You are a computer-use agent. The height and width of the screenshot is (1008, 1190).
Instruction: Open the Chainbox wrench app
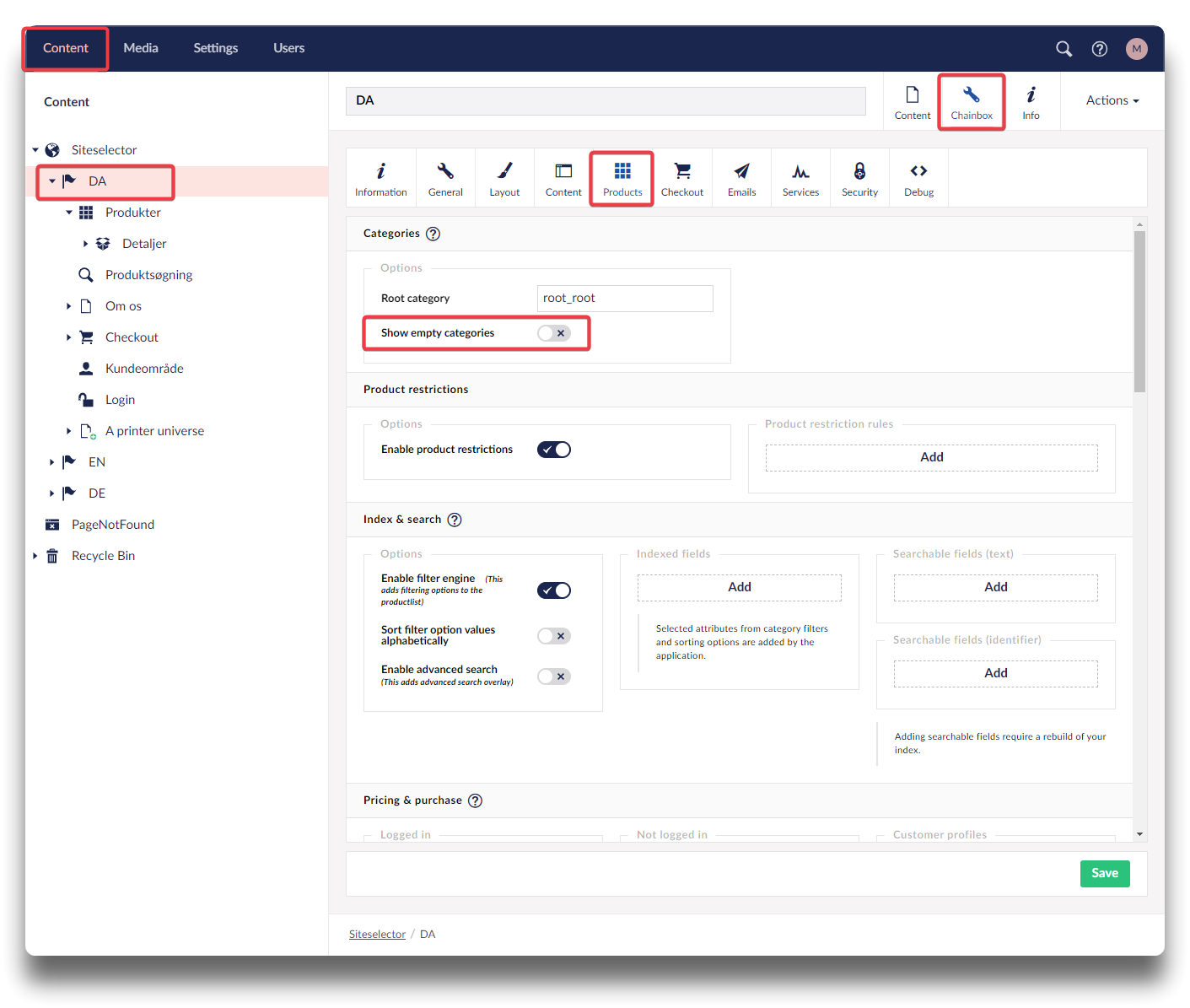click(x=971, y=102)
